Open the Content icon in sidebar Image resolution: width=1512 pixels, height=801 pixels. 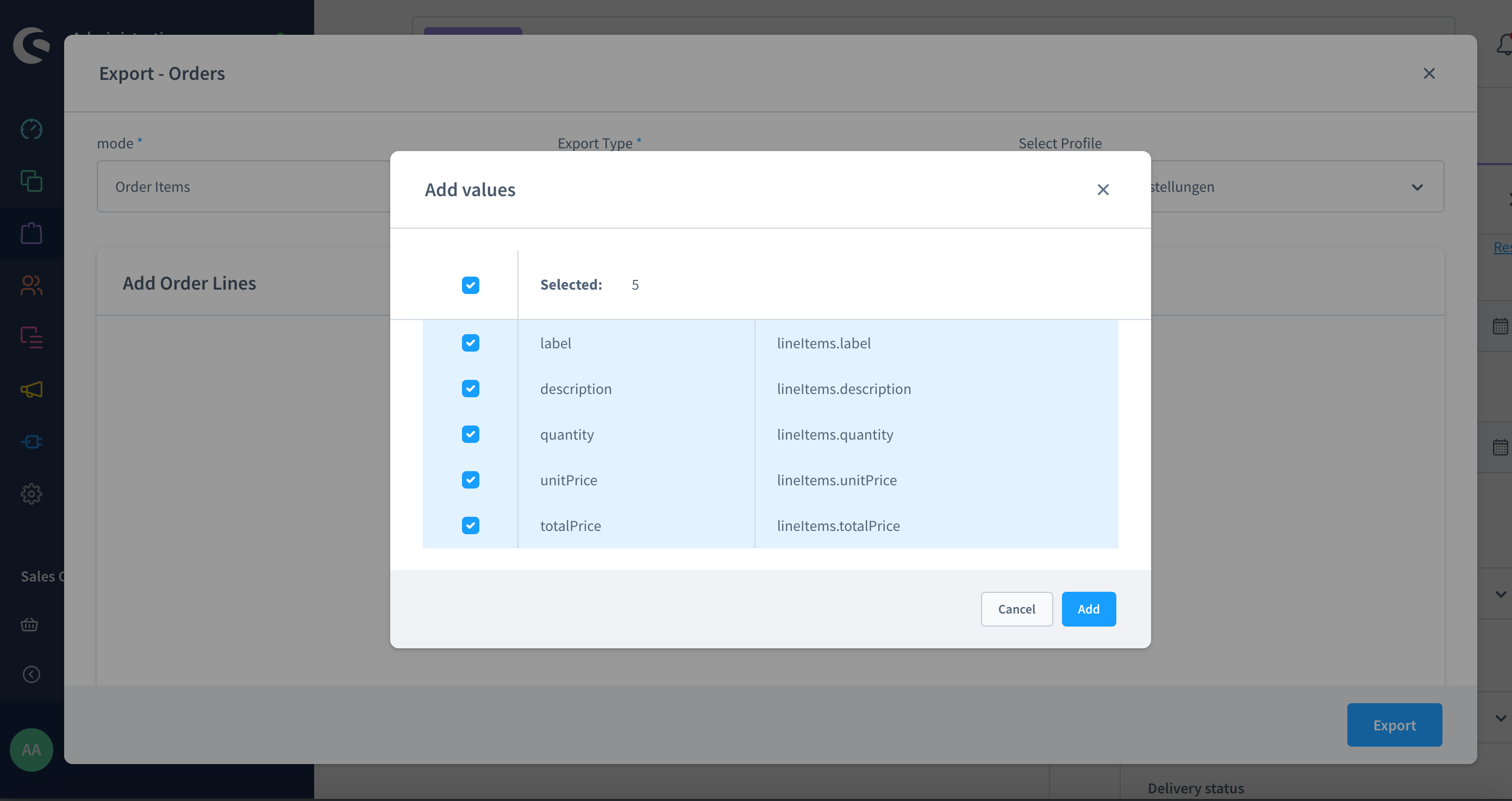[x=31, y=337]
